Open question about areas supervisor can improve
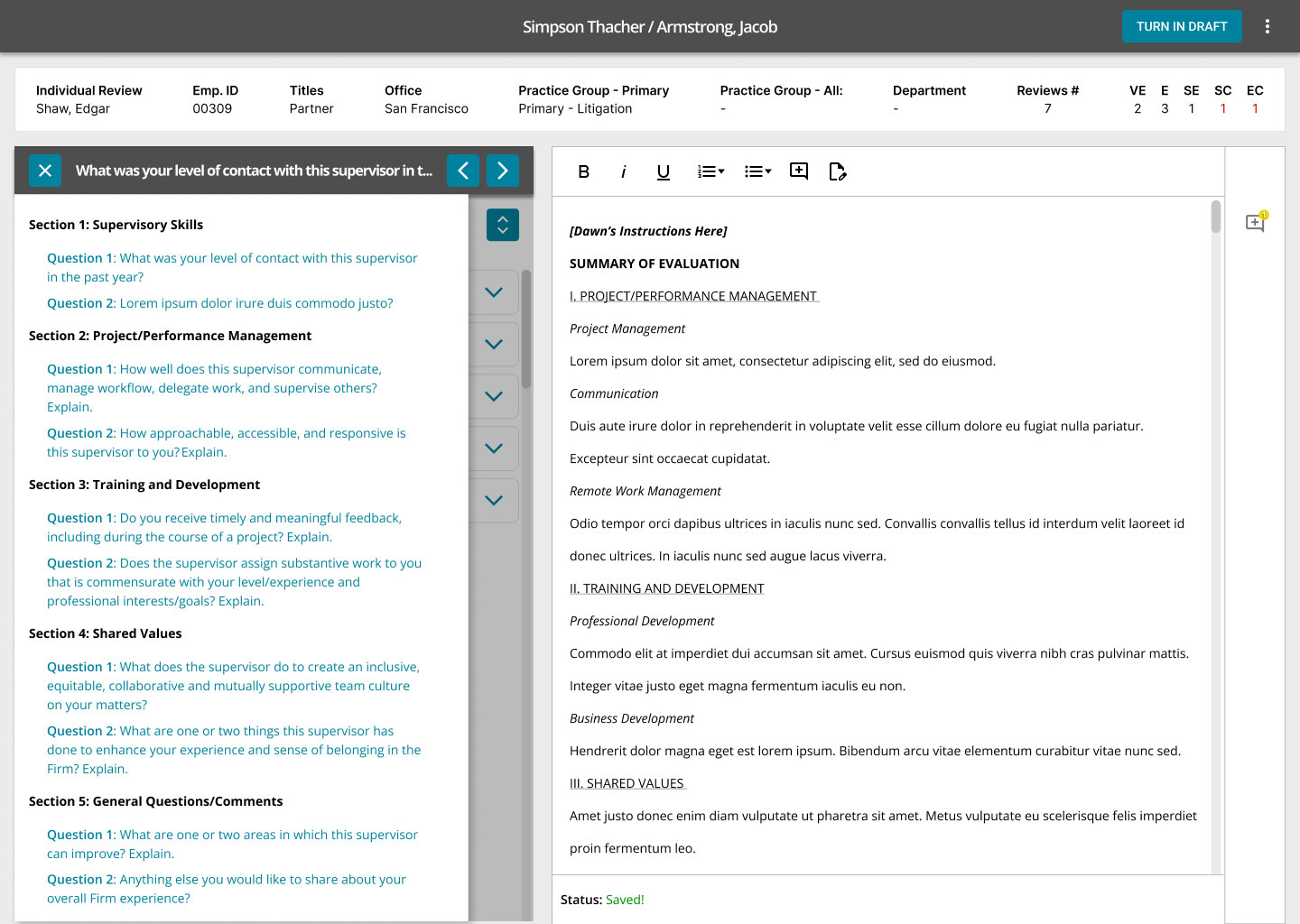Image resolution: width=1300 pixels, height=924 pixels. (232, 844)
